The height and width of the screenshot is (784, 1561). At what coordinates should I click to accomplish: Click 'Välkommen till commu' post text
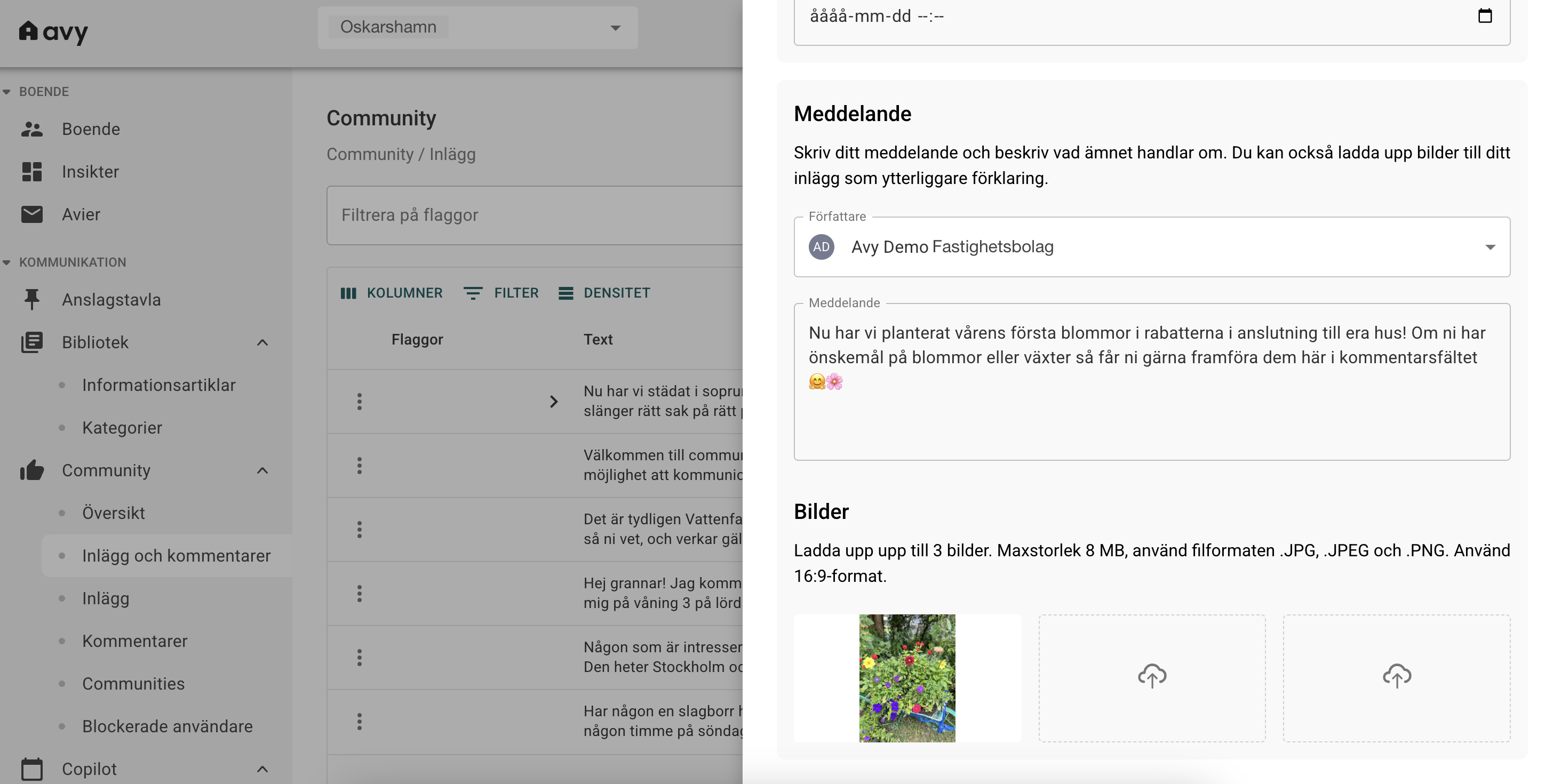click(663, 465)
